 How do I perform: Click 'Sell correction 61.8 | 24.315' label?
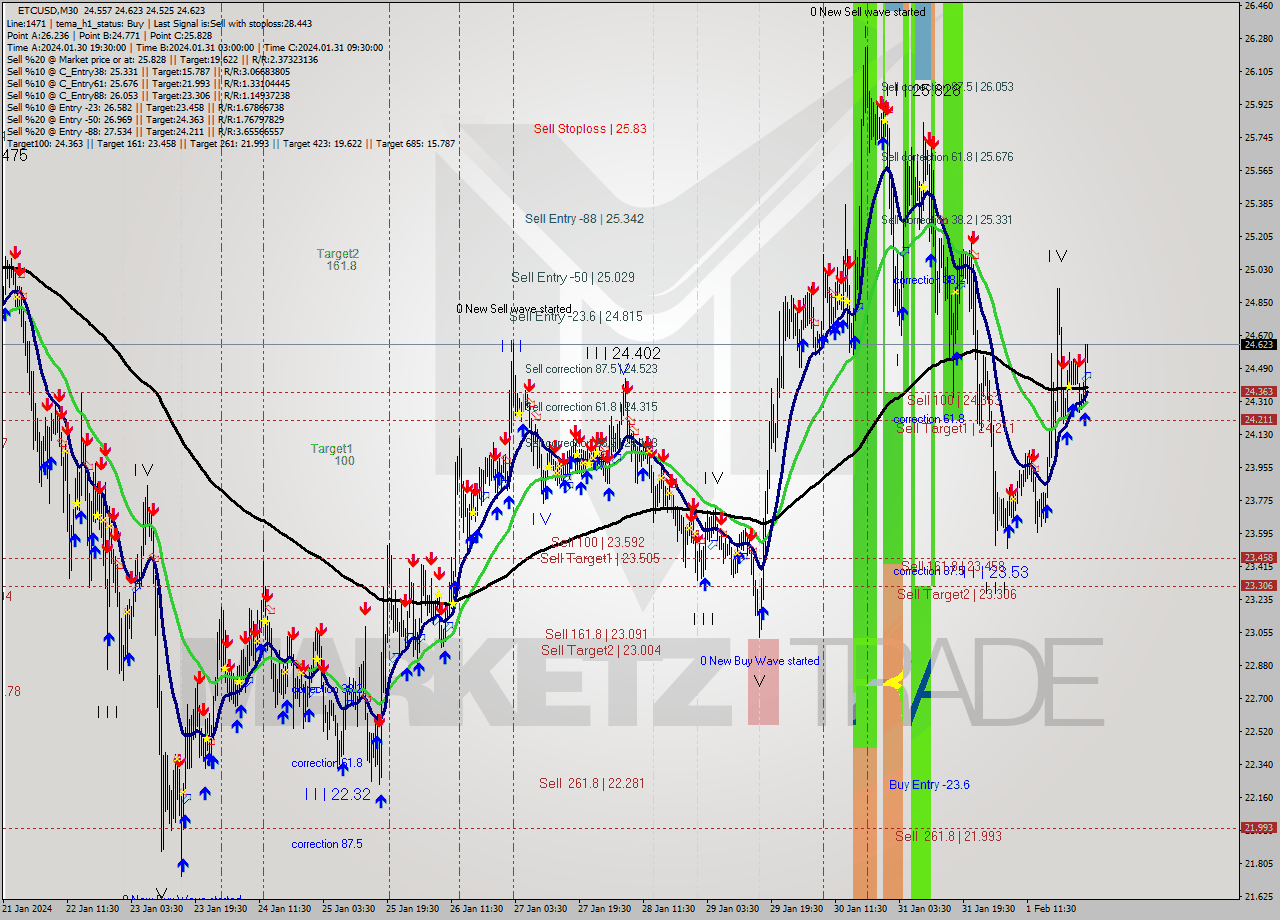click(x=591, y=406)
